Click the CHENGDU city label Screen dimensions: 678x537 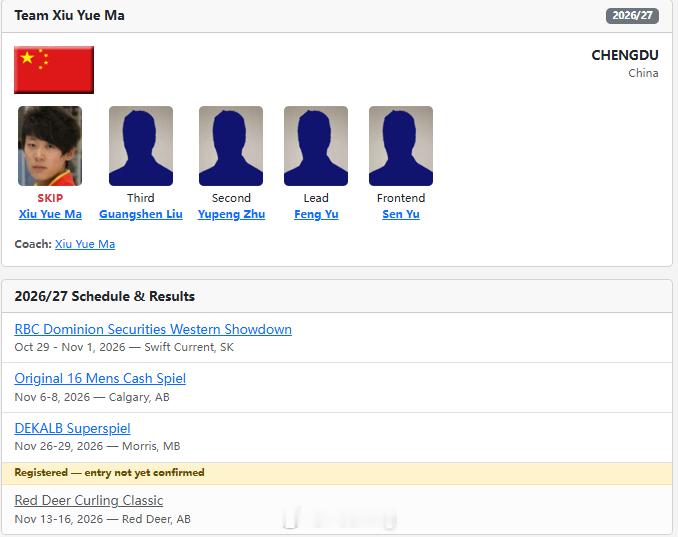(x=625, y=55)
